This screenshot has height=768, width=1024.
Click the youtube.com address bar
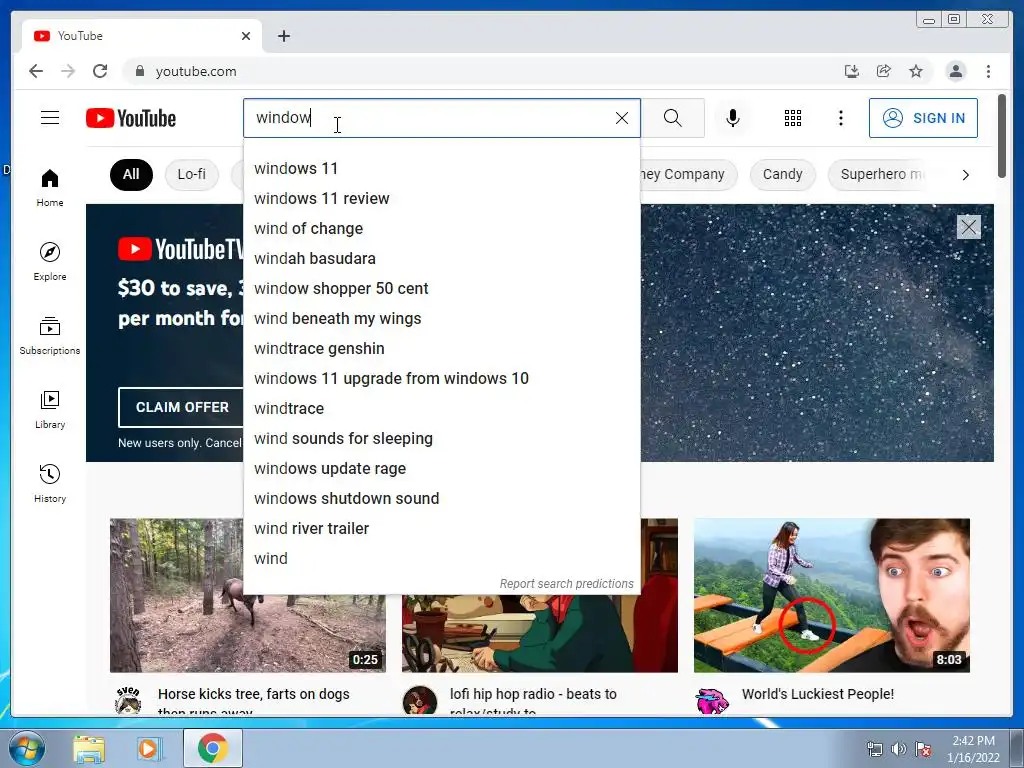coord(483,71)
